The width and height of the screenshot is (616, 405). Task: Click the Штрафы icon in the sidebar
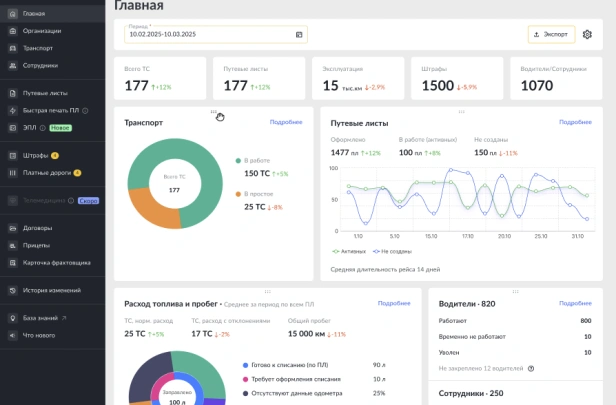(x=13, y=156)
